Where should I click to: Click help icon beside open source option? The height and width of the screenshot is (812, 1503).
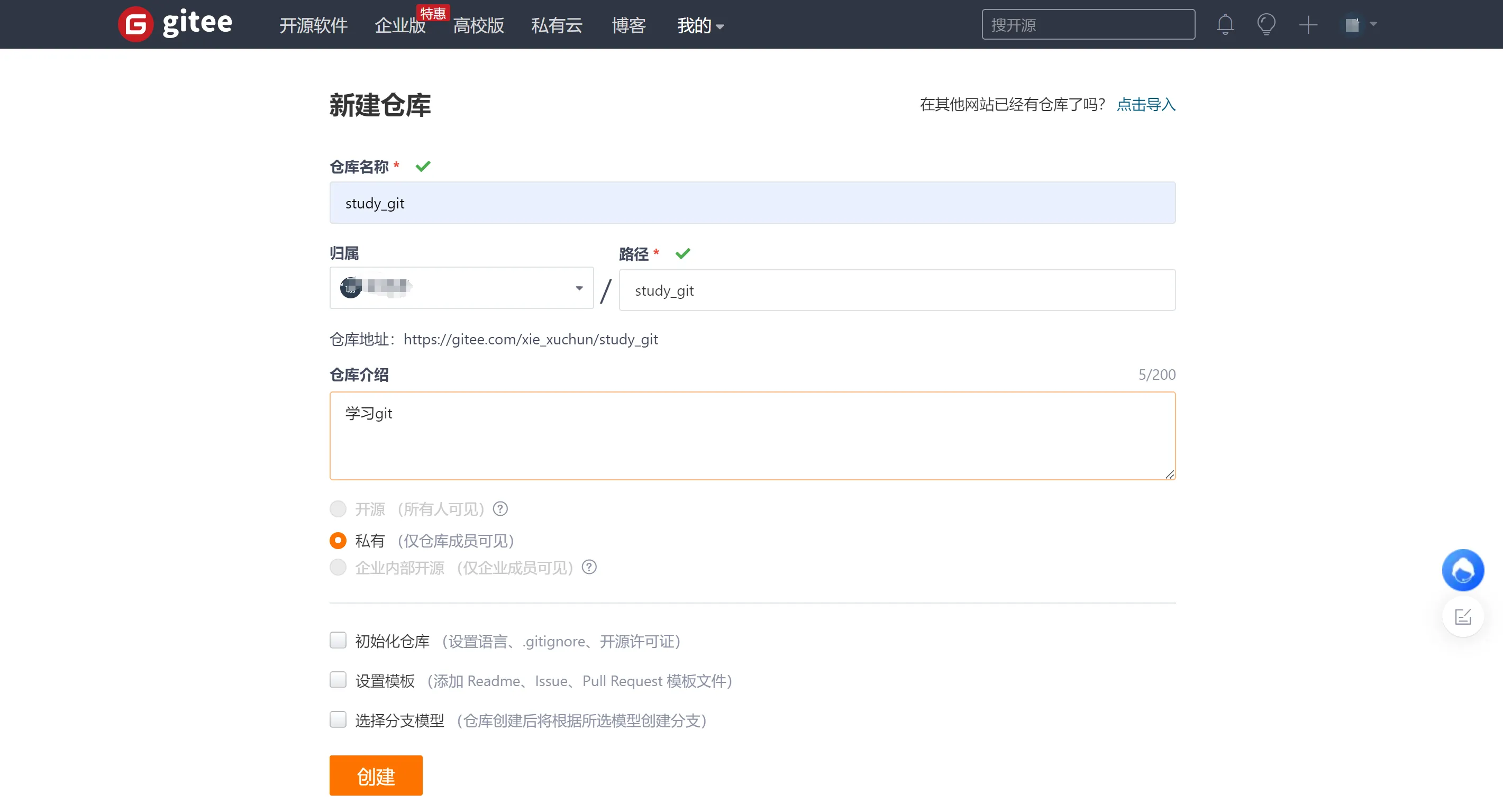tap(500, 509)
